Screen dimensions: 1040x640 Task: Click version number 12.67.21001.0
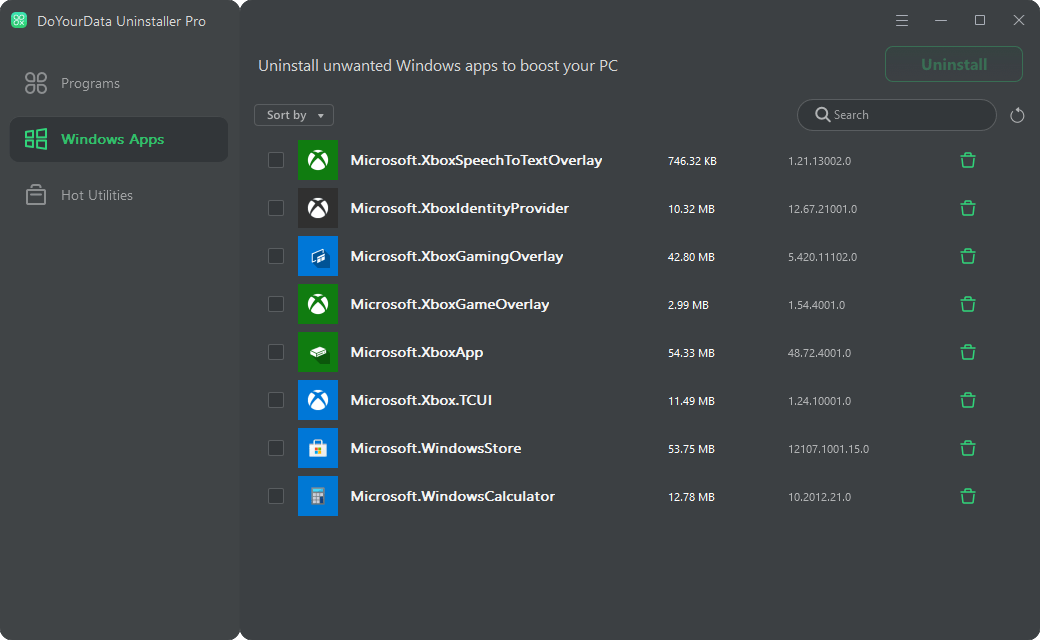coord(822,209)
